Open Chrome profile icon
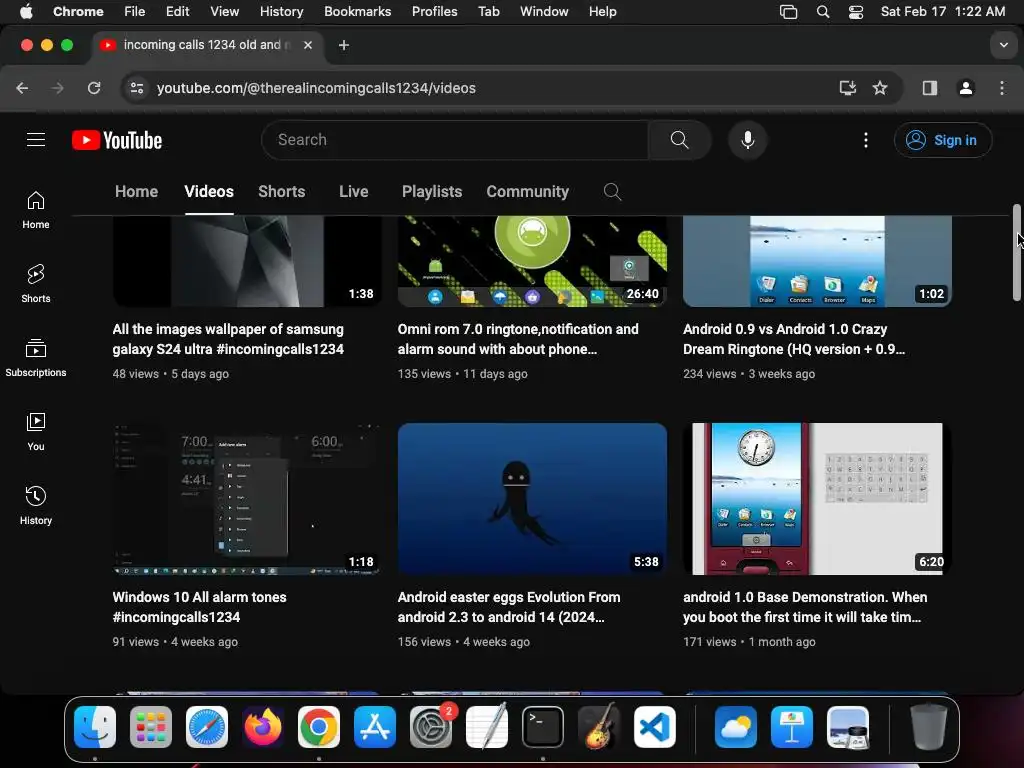1024x768 pixels. [x=966, y=88]
